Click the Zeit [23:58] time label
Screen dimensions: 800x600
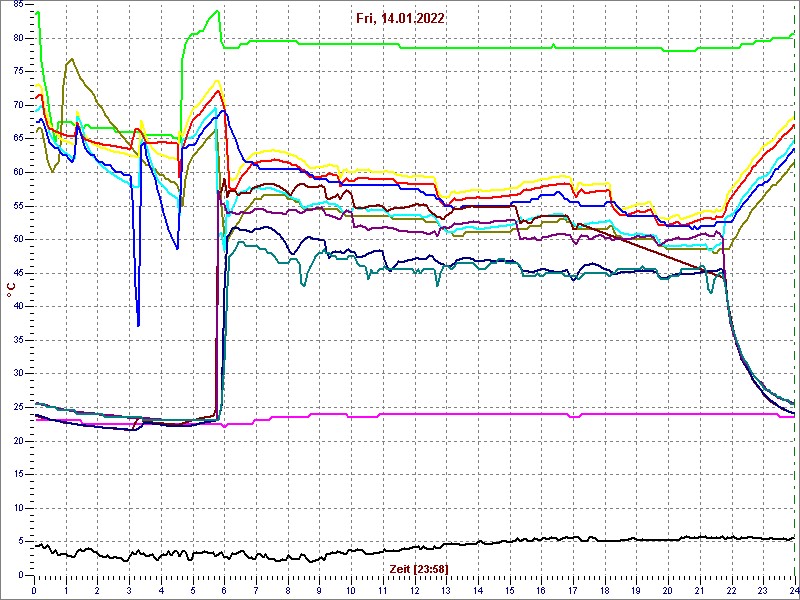pos(419,568)
